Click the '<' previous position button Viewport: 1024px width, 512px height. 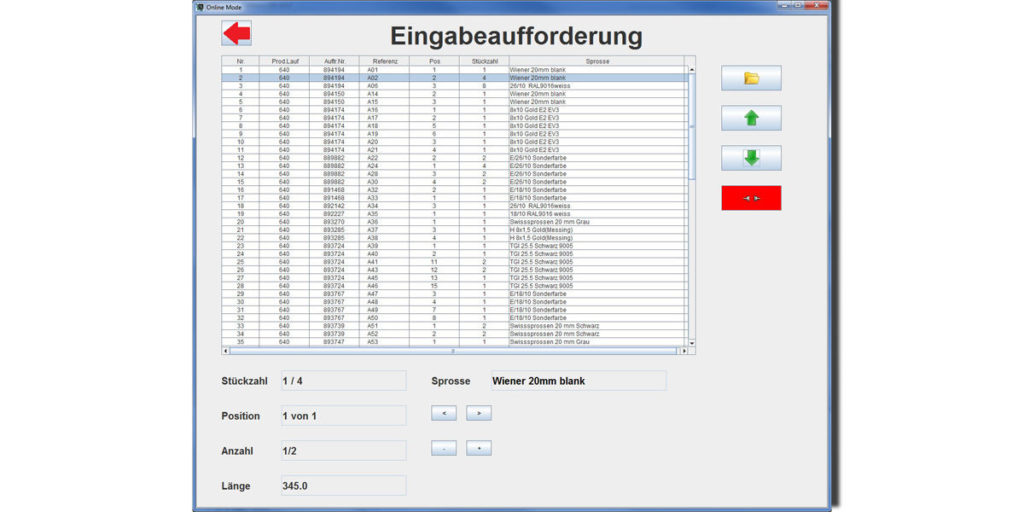pos(444,413)
